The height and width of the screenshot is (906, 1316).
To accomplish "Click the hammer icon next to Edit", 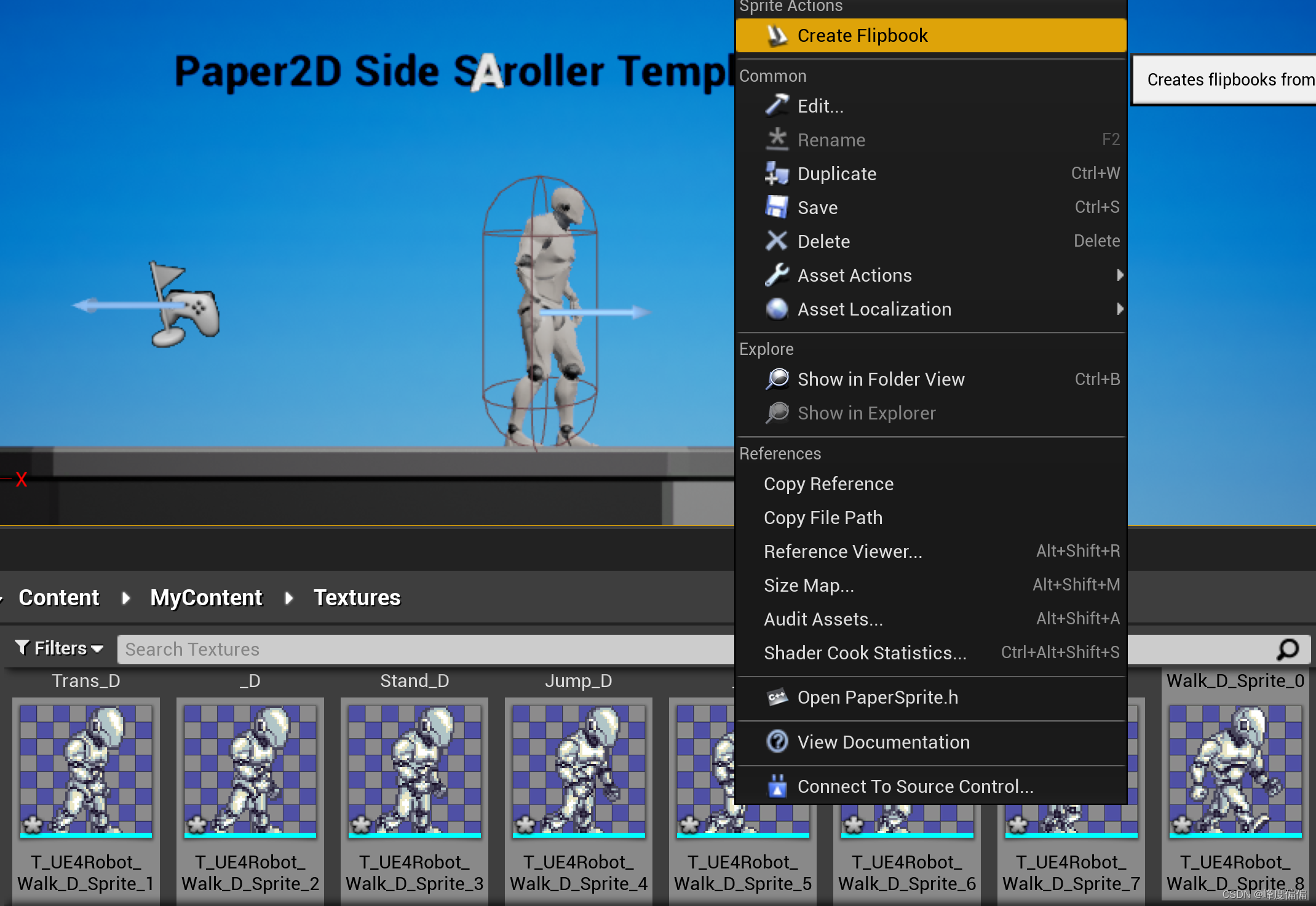I will [x=777, y=105].
